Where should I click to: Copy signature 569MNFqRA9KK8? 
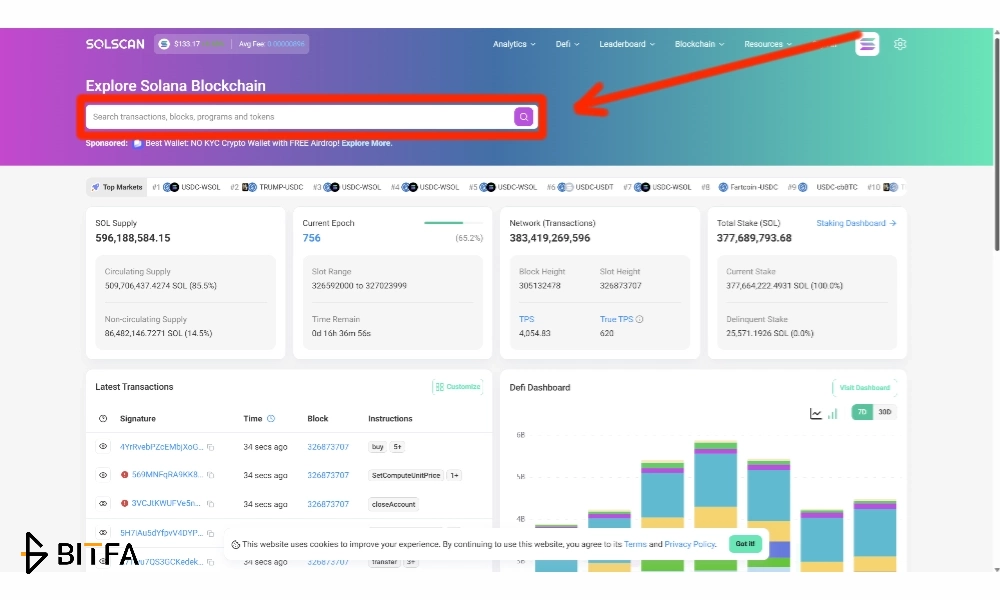[210, 476]
